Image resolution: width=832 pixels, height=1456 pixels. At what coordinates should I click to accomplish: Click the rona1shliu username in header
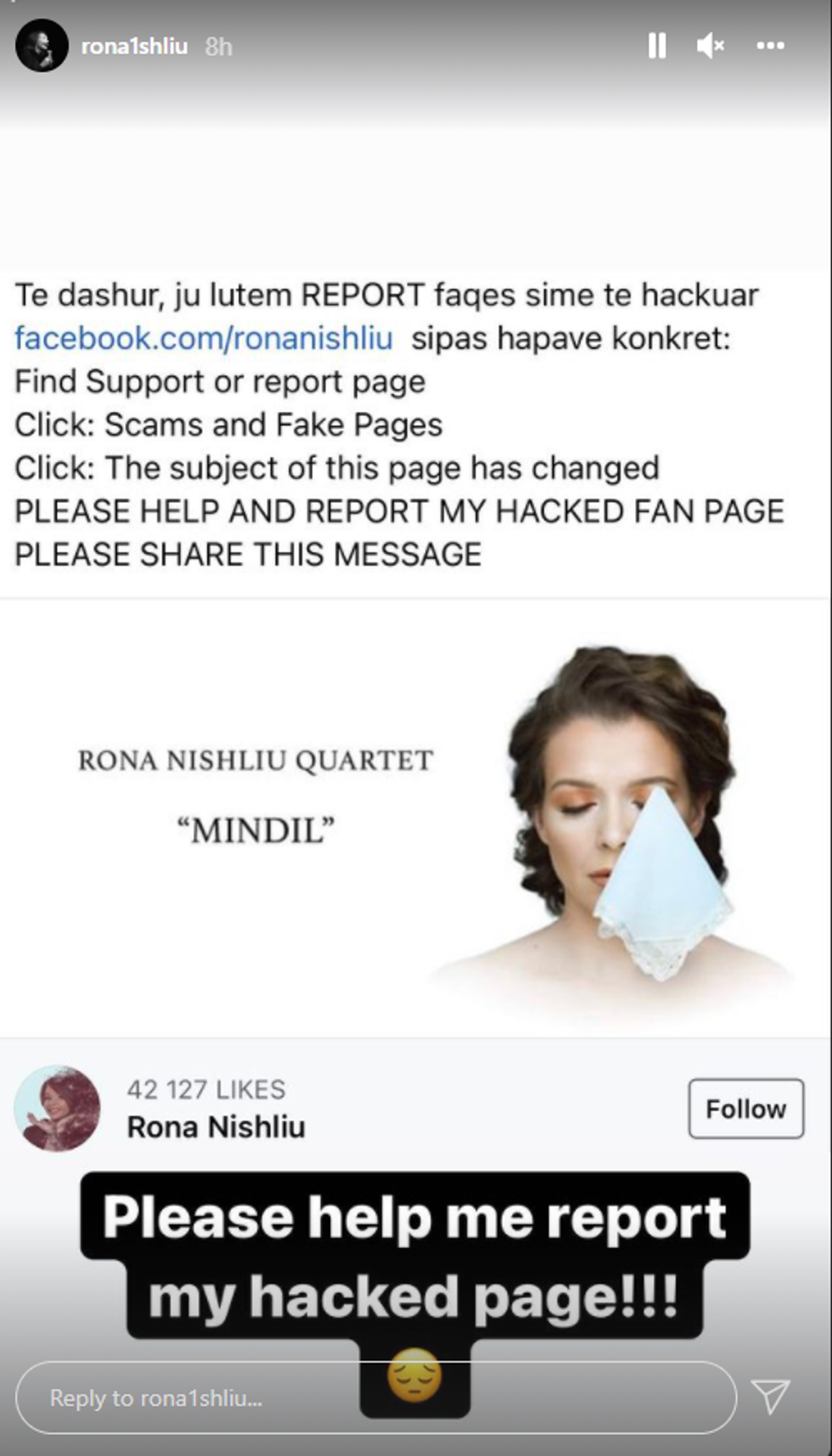coord(134,47)
